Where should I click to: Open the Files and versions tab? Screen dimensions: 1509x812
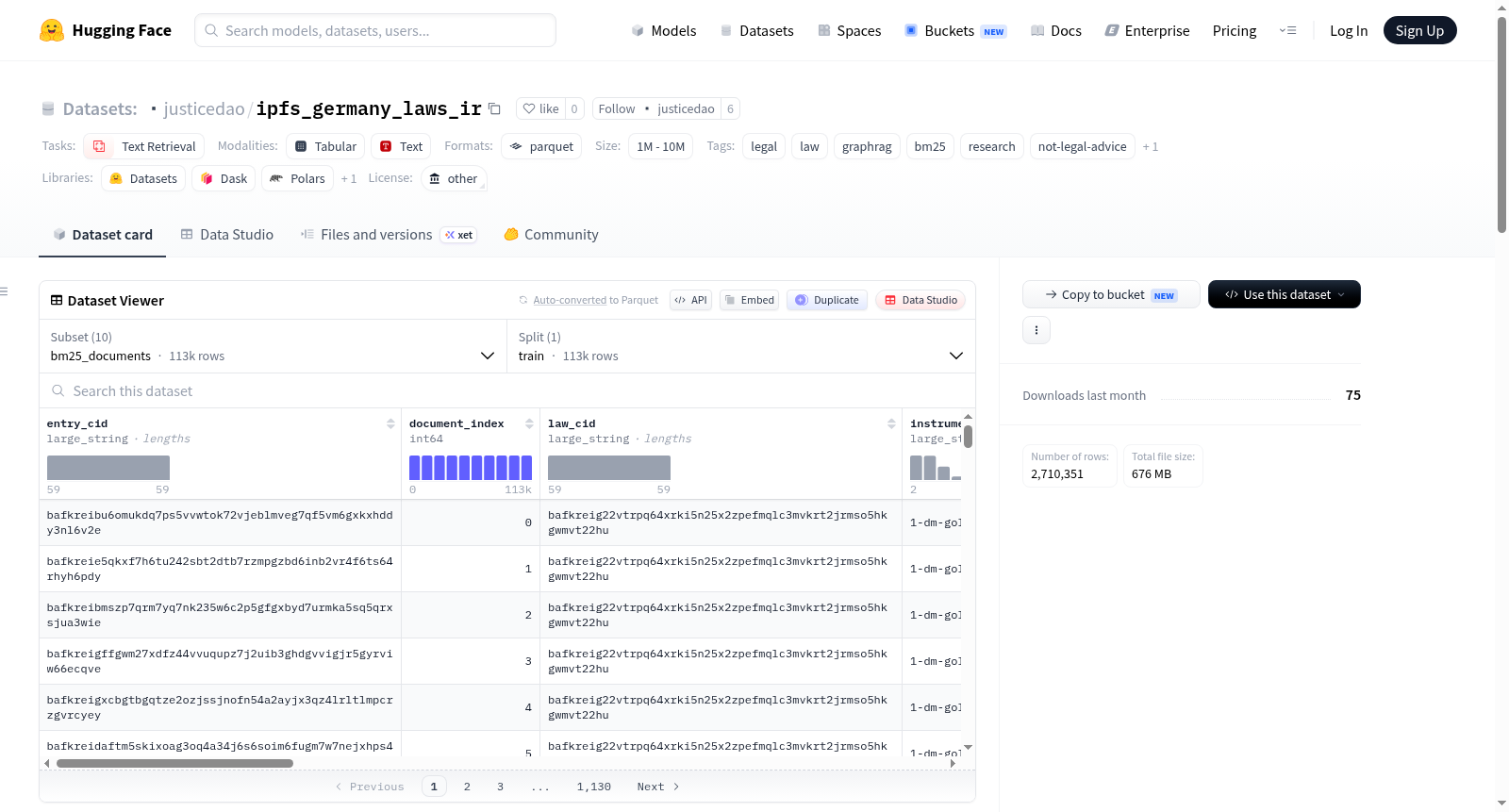point(388,235)
